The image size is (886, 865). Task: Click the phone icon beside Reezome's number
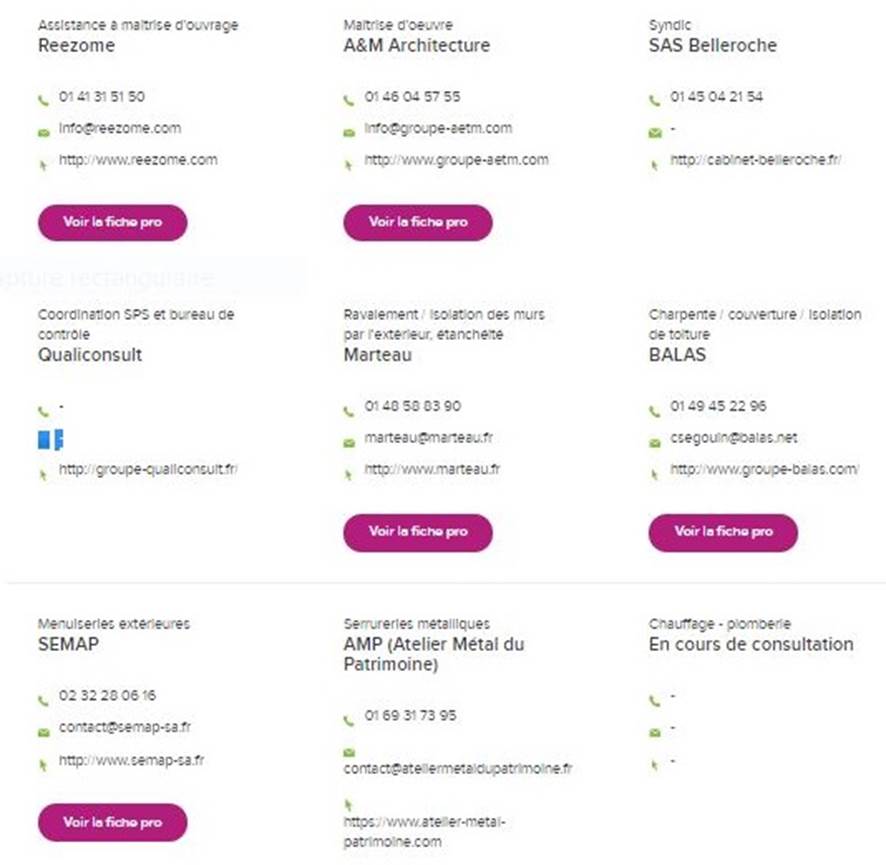tap(44, 101)
